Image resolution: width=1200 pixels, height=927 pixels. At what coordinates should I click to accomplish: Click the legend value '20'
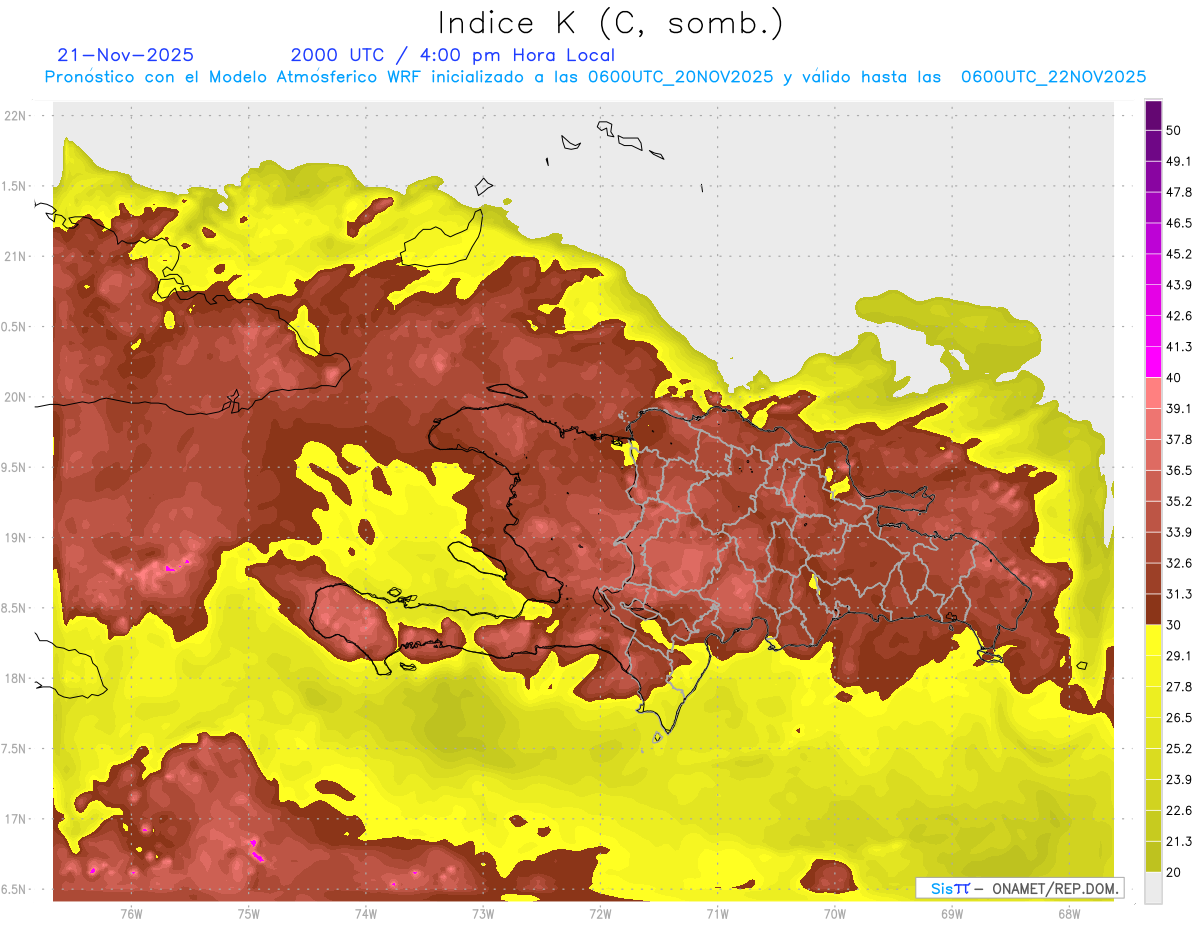click(x=1174, y=872)
